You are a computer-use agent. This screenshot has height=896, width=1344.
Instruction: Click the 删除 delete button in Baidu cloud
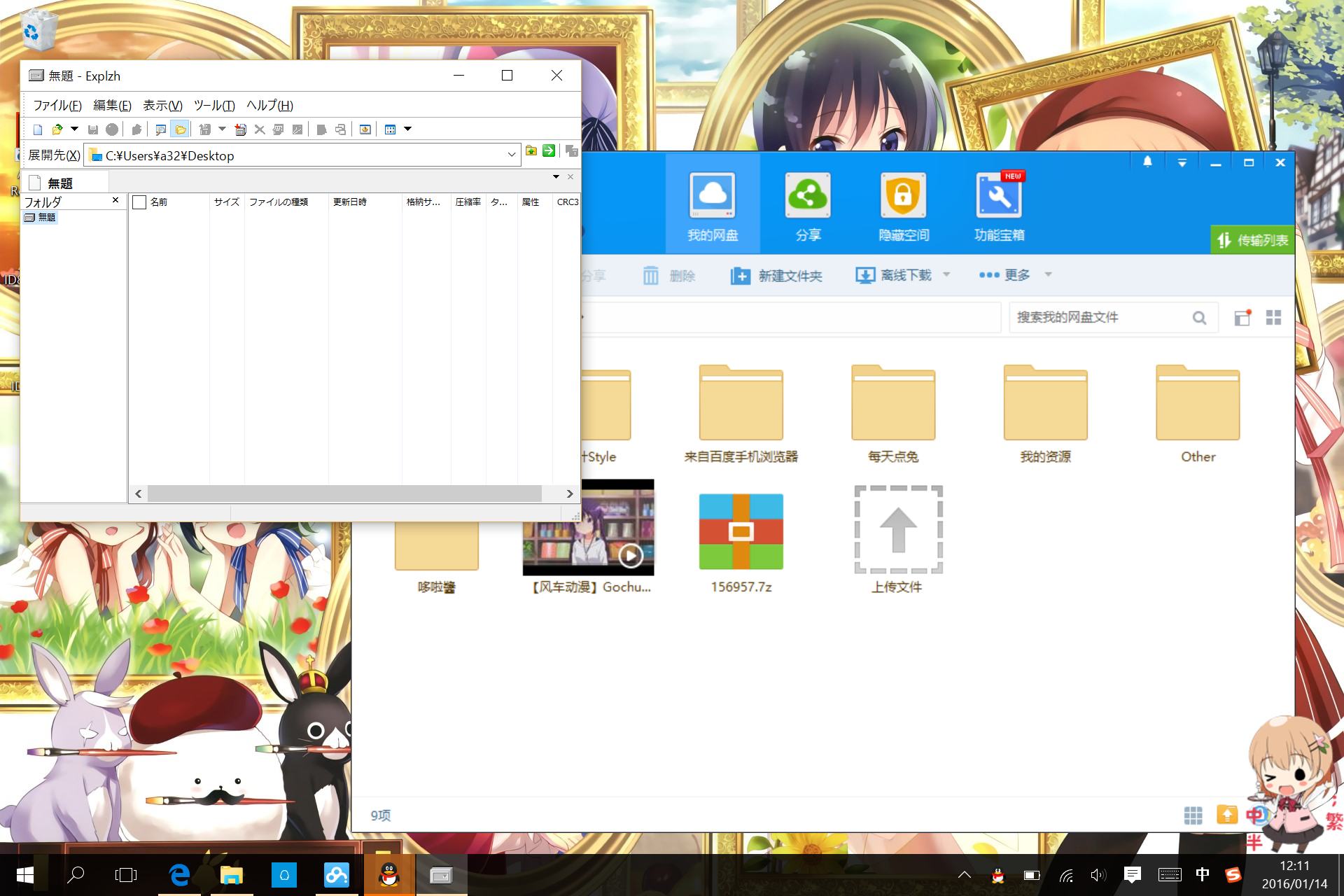[x=668, y=276]
